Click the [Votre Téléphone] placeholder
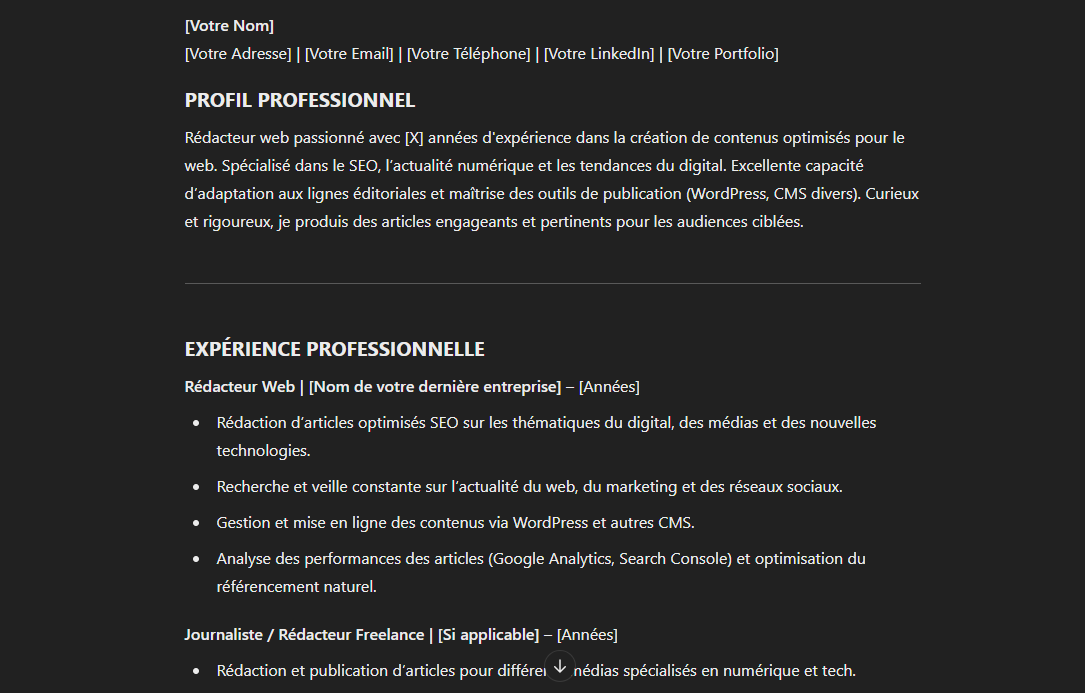 (468, 54)
